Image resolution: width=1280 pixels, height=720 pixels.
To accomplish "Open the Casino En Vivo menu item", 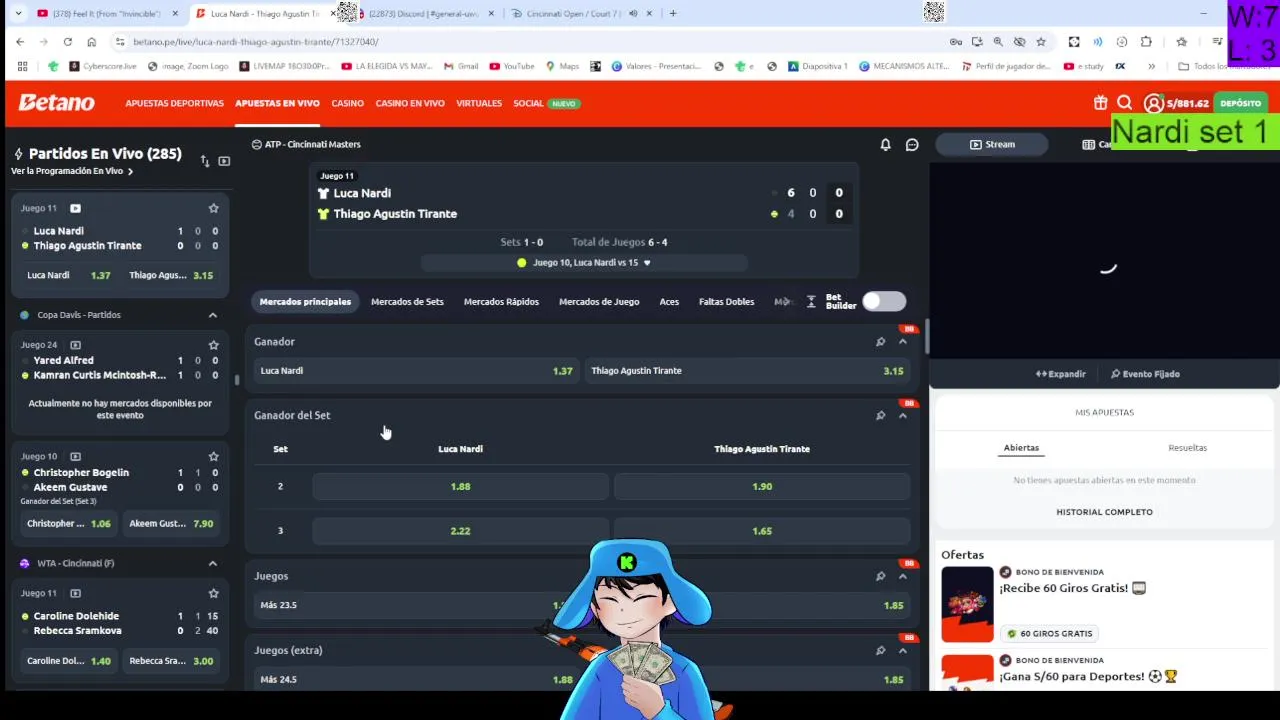I will point(410,103).
